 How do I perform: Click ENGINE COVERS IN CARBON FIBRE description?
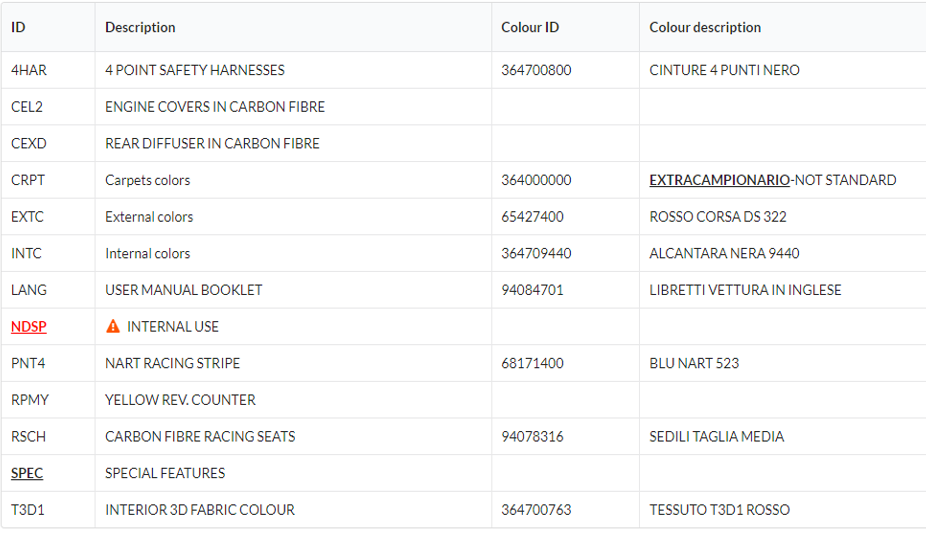click(215, 107)
